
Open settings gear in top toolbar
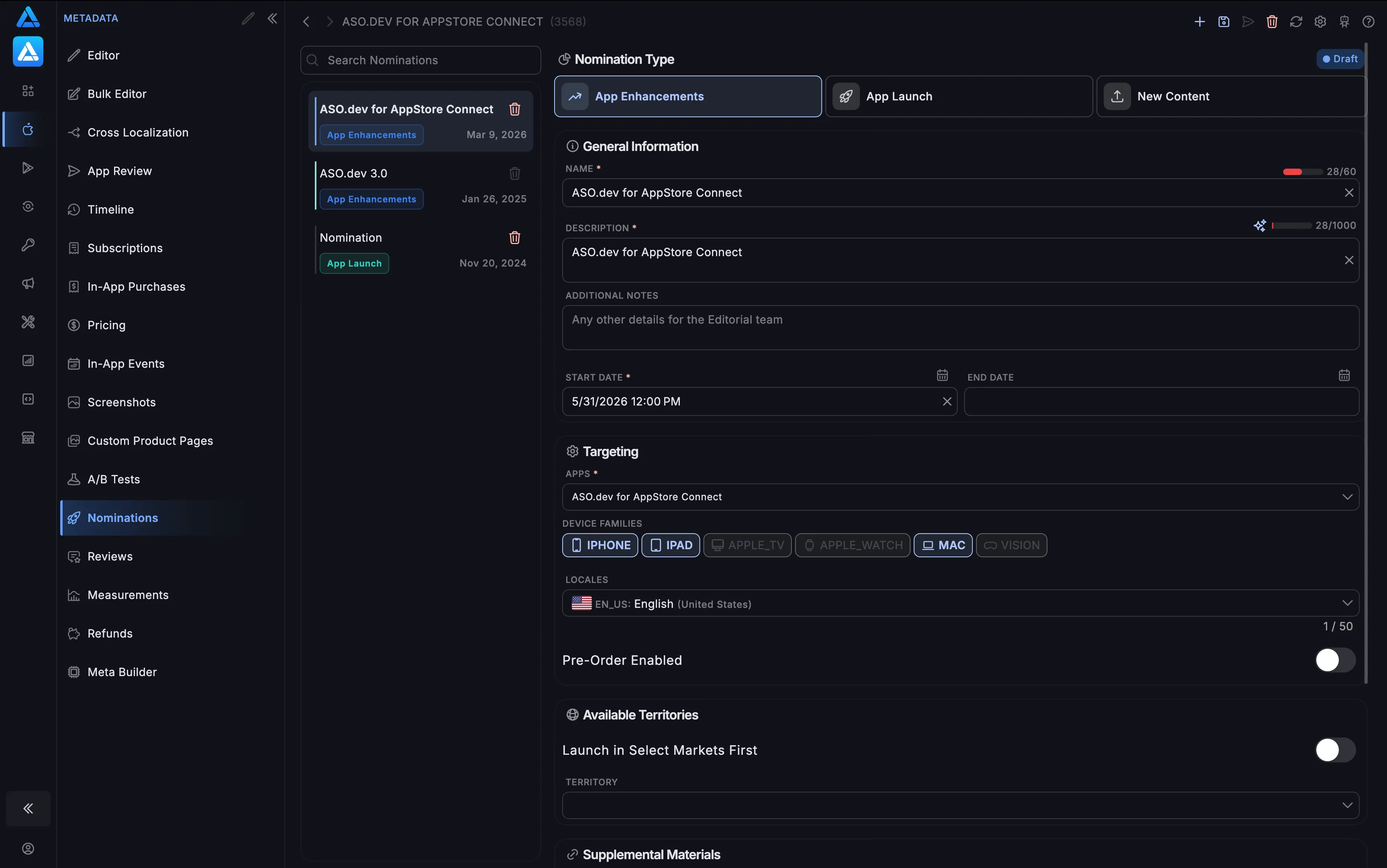[1320, 22]
